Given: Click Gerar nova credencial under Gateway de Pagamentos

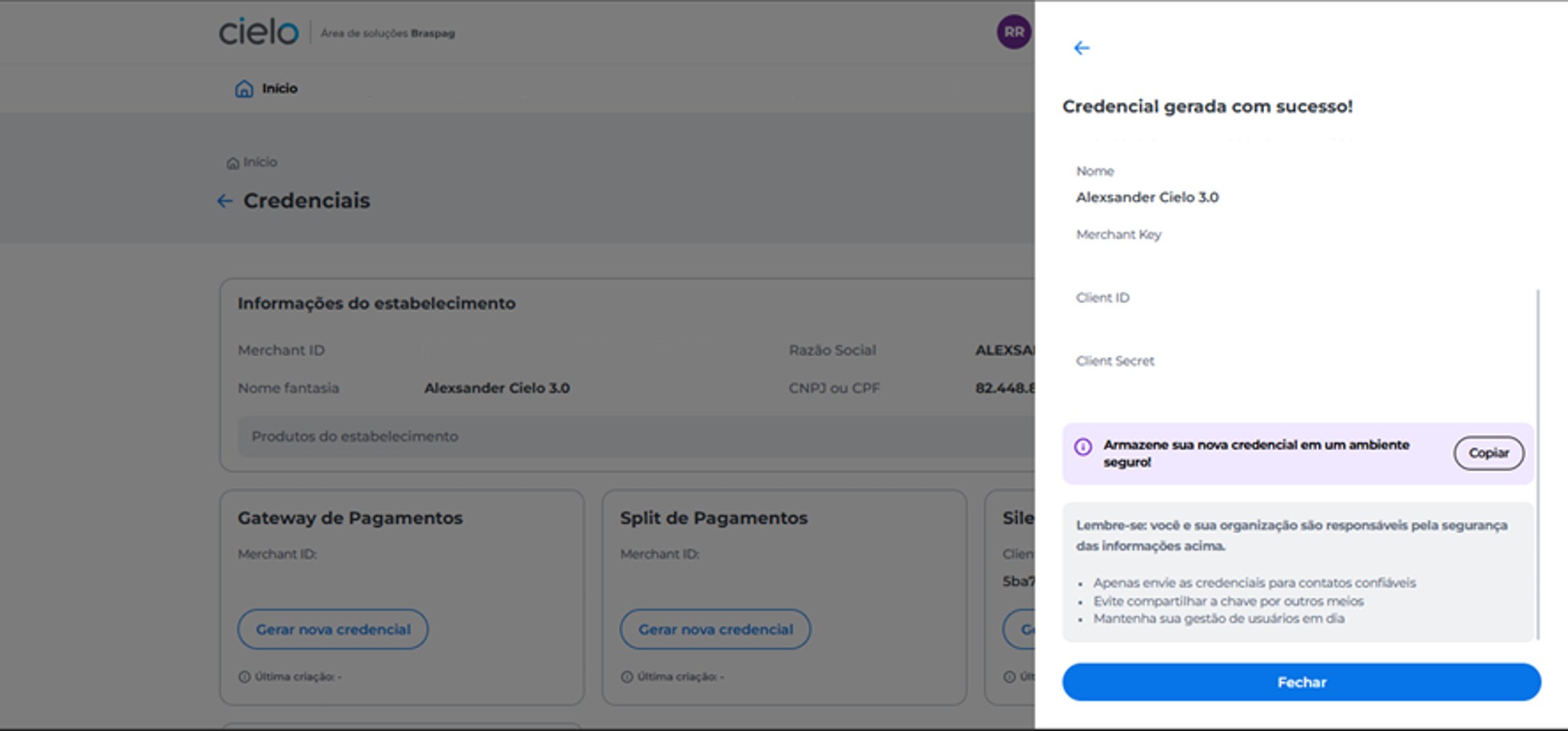Looking at the screenshot, I should 332,630.
